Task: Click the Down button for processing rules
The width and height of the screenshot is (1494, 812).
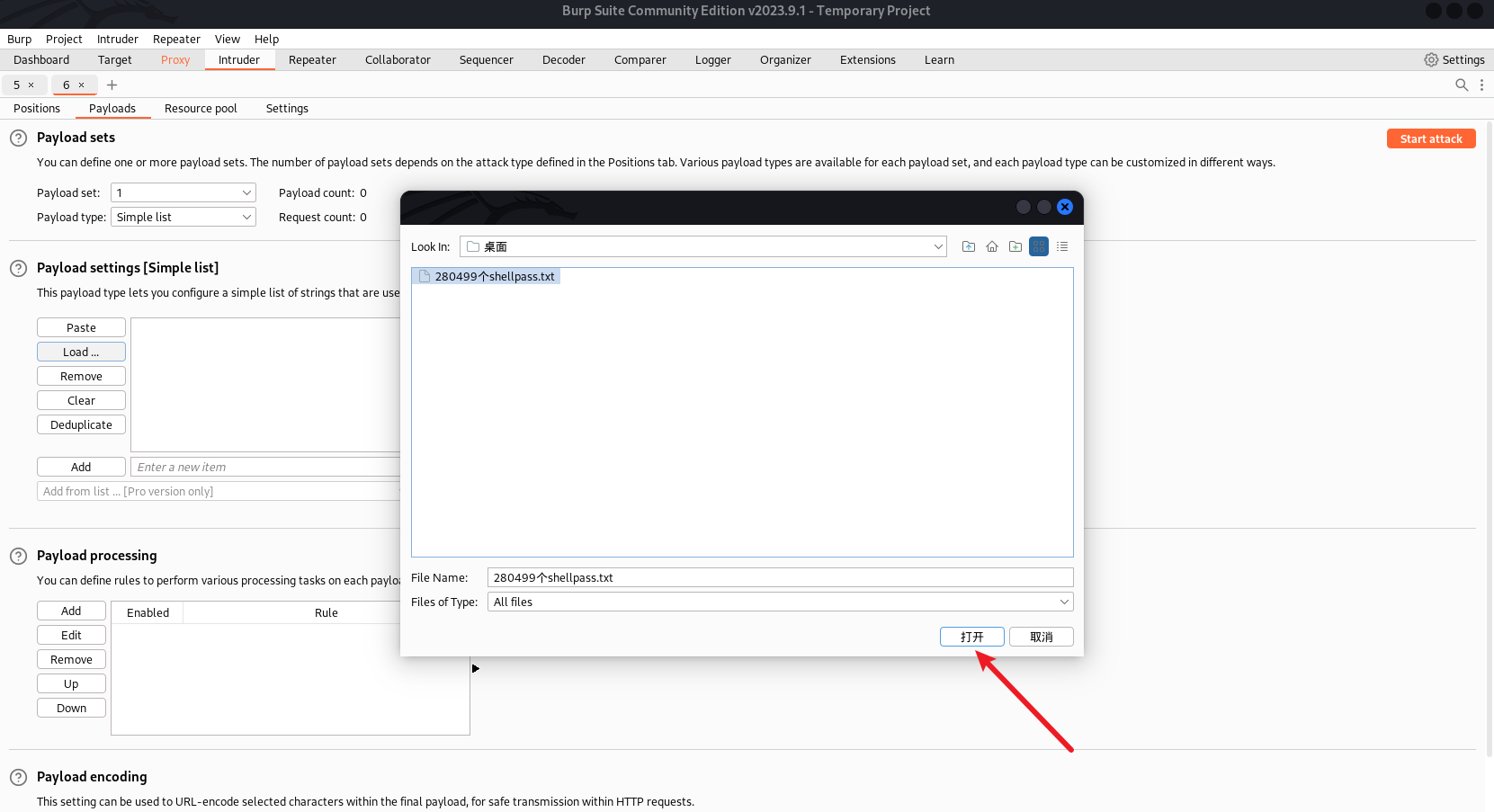Action: point(71,708)
